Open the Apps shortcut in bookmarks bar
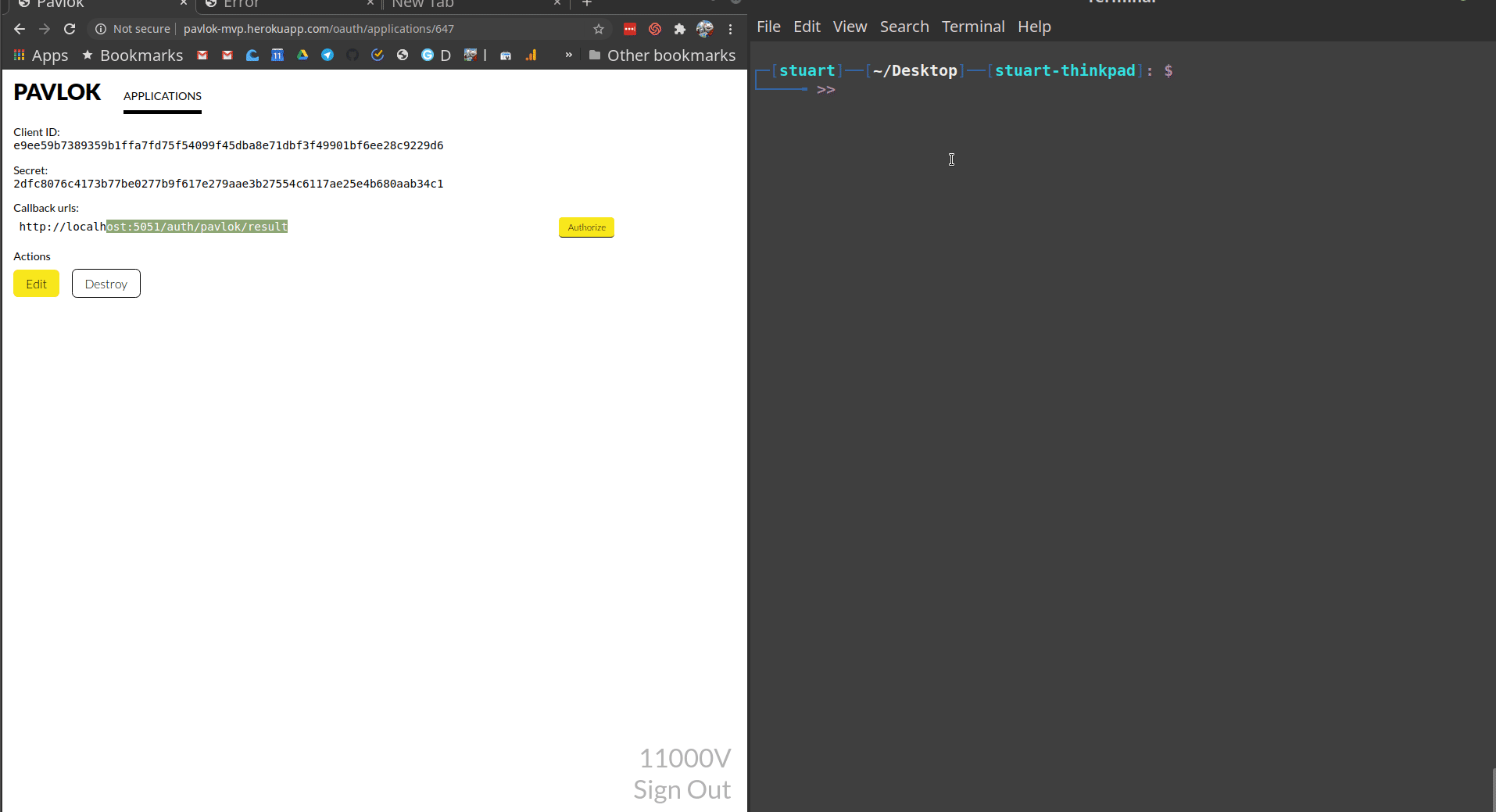Viewport: 1496px width, 812px height. [41, 55]
